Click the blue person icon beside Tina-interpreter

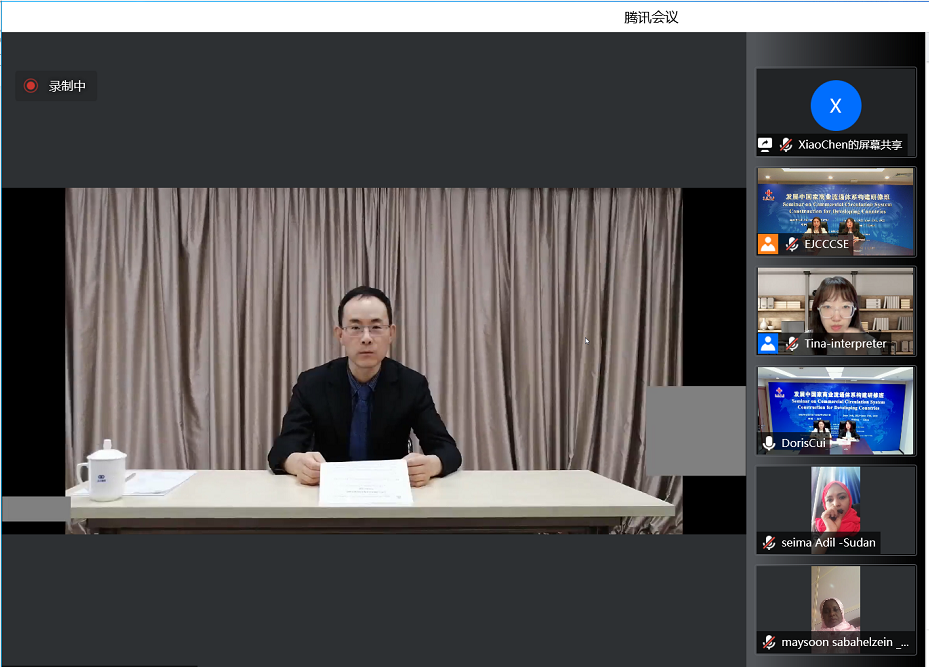768,343
